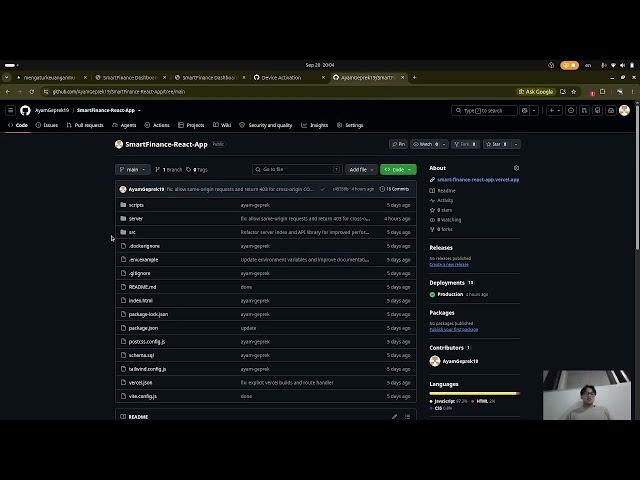The image size is (640, 480).
Task: Open the create new plus menu
Action: 554,110
